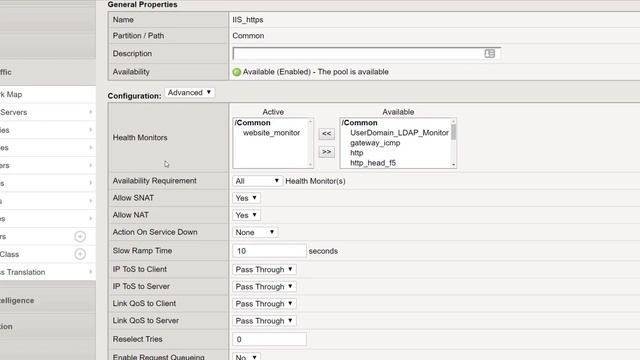Click the /Common header in Active list

(252, 123)
